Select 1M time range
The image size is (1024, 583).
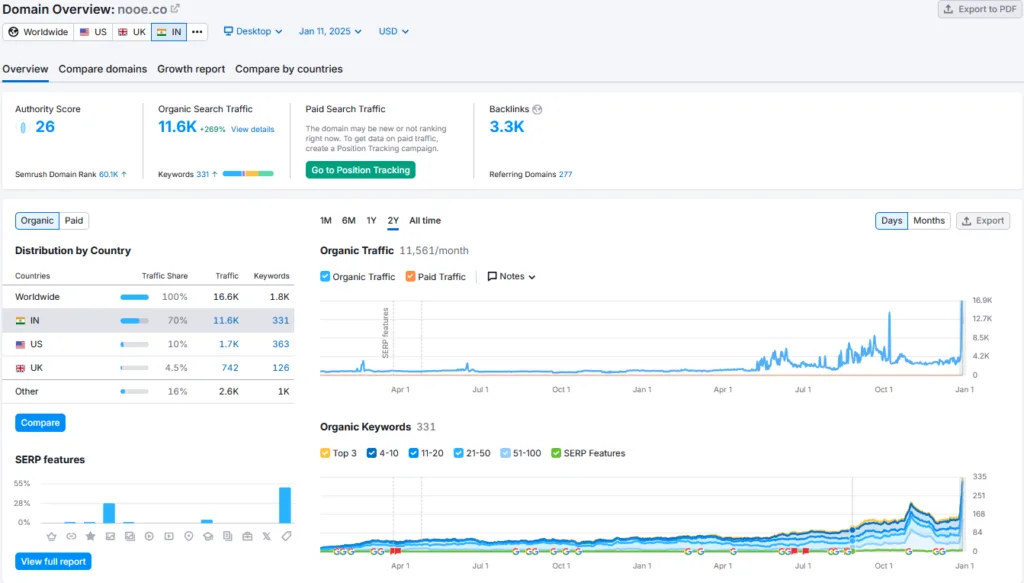pos(326,221)
